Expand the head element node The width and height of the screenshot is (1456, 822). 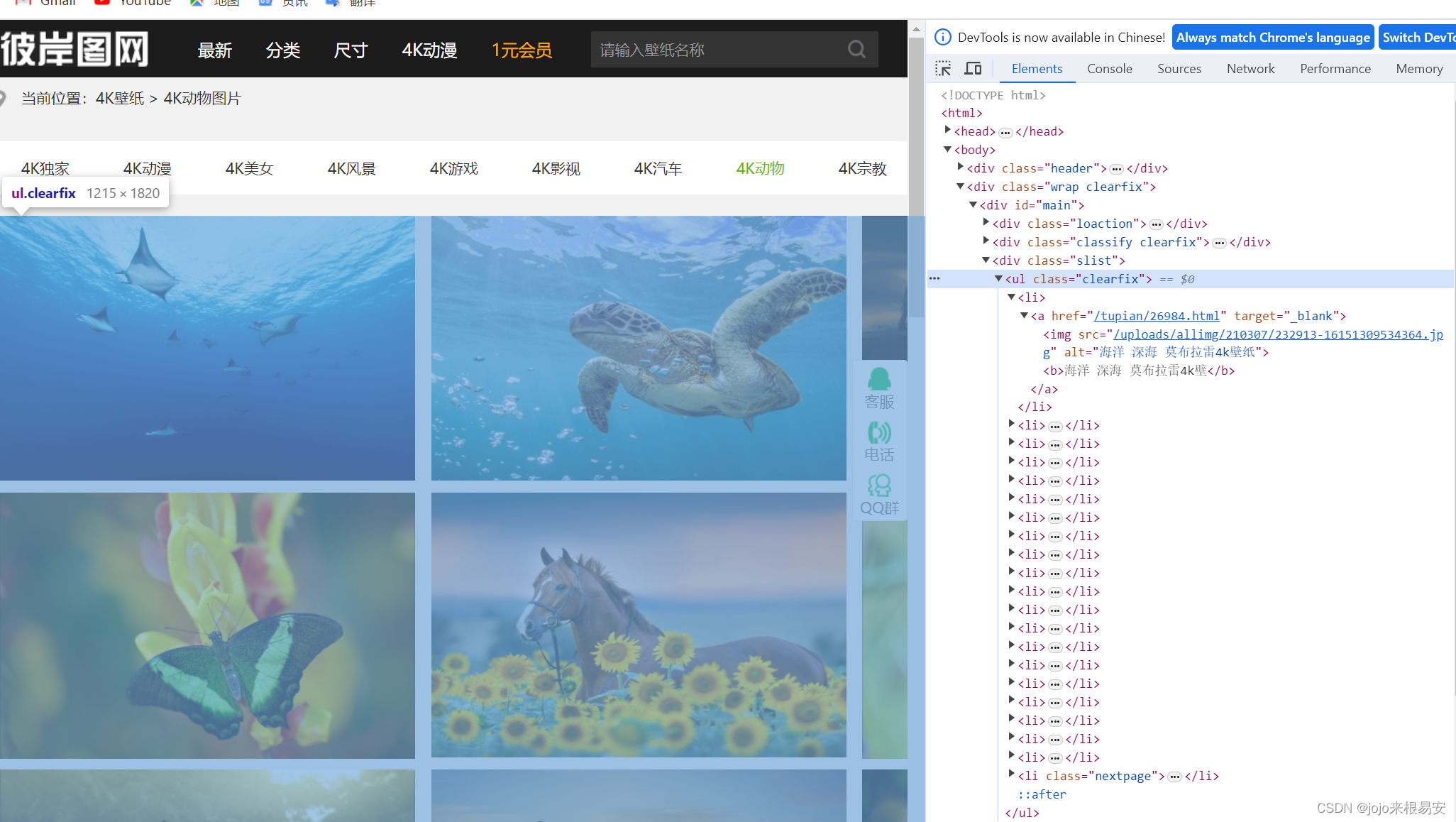(948, 131)
